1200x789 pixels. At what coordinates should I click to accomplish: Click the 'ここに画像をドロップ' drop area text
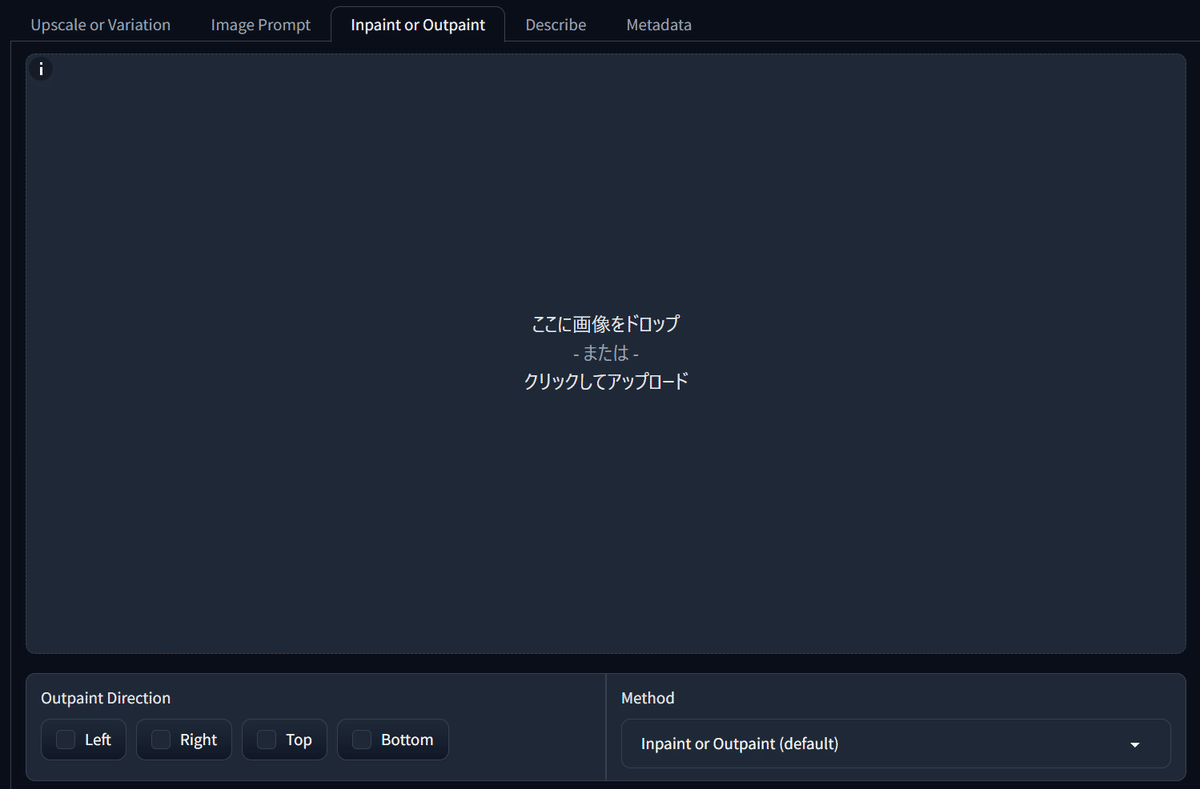coord(605,323)
